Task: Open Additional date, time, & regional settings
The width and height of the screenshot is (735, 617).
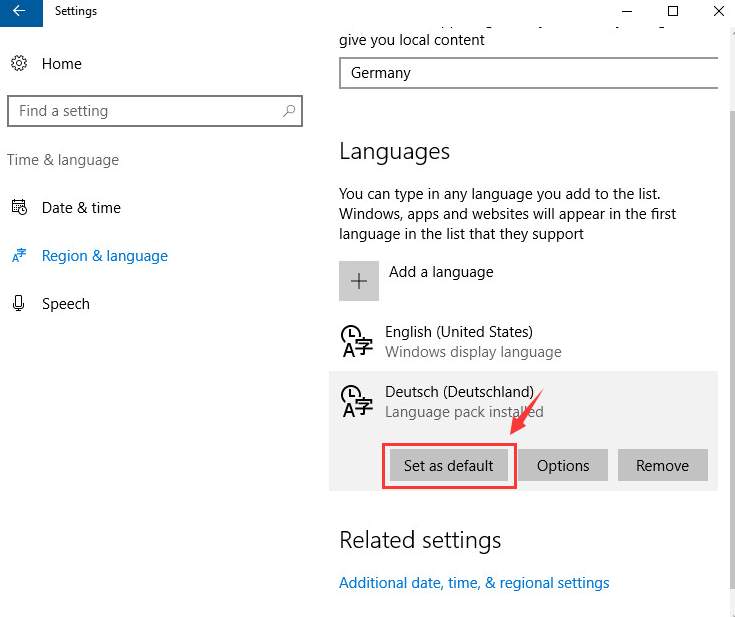Action: [474, 583]
